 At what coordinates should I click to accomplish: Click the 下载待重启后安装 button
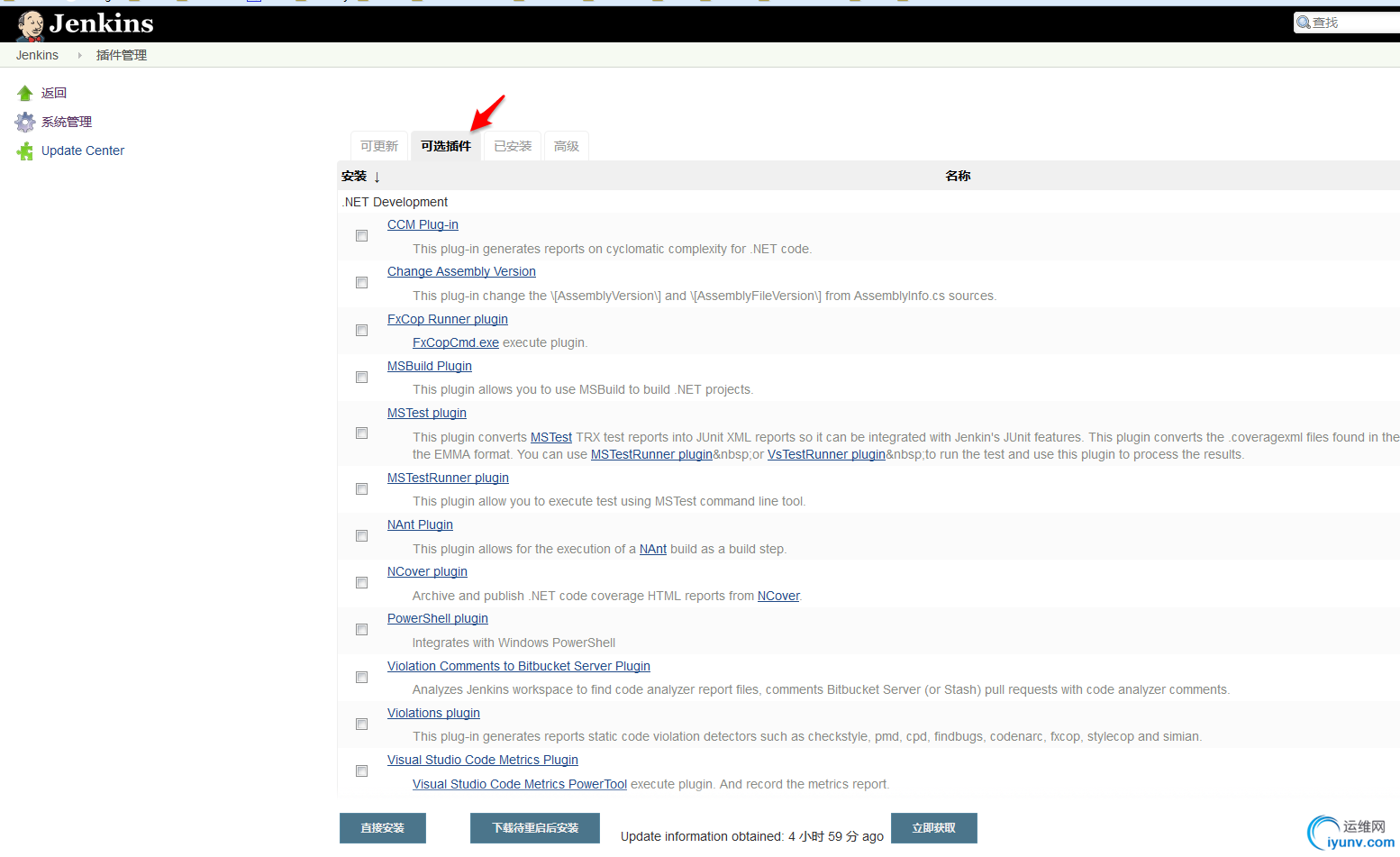coord(535,828)
